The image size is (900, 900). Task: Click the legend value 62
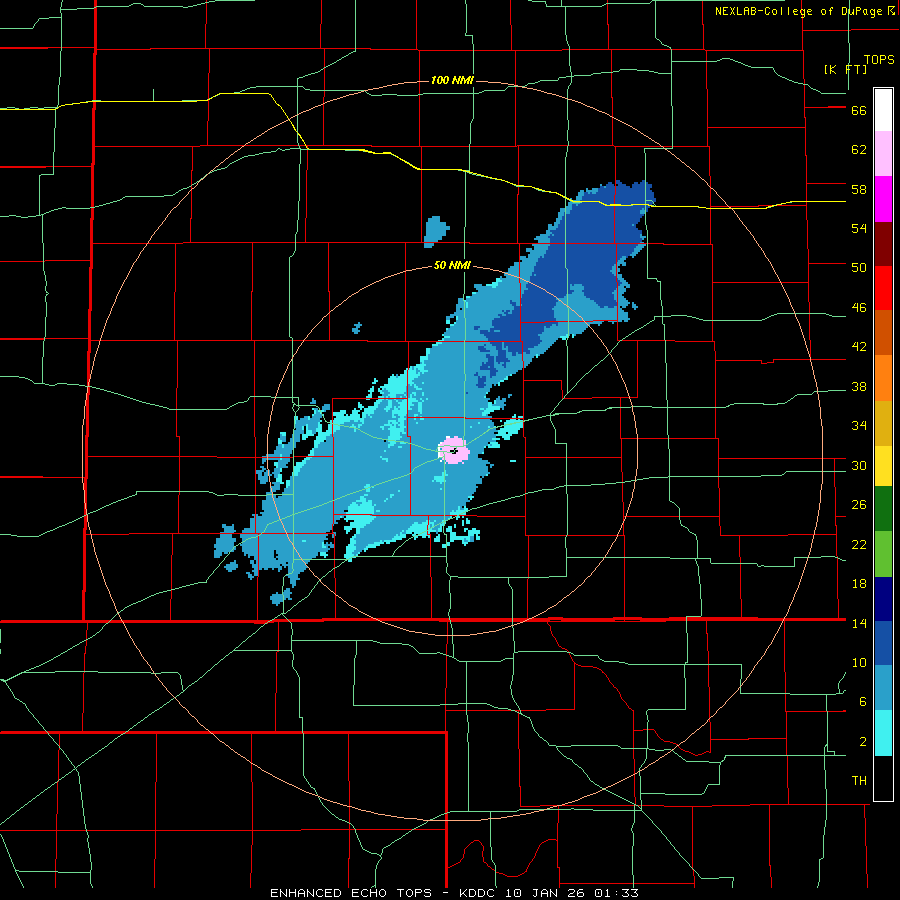[x=859, y=150]
